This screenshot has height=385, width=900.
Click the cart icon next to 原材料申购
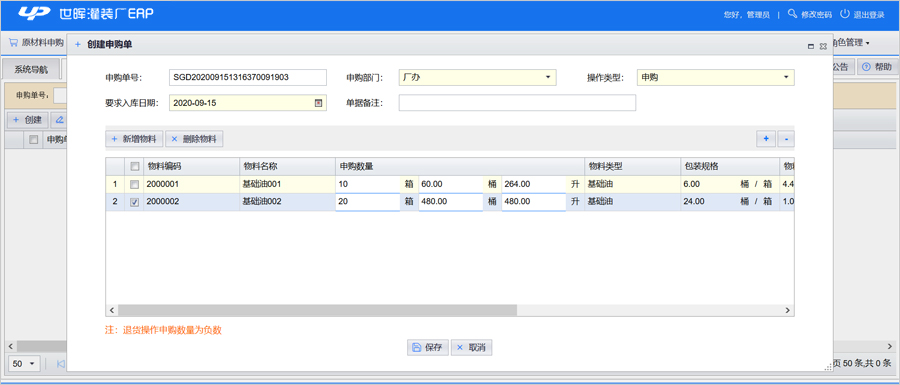(13, 42)
